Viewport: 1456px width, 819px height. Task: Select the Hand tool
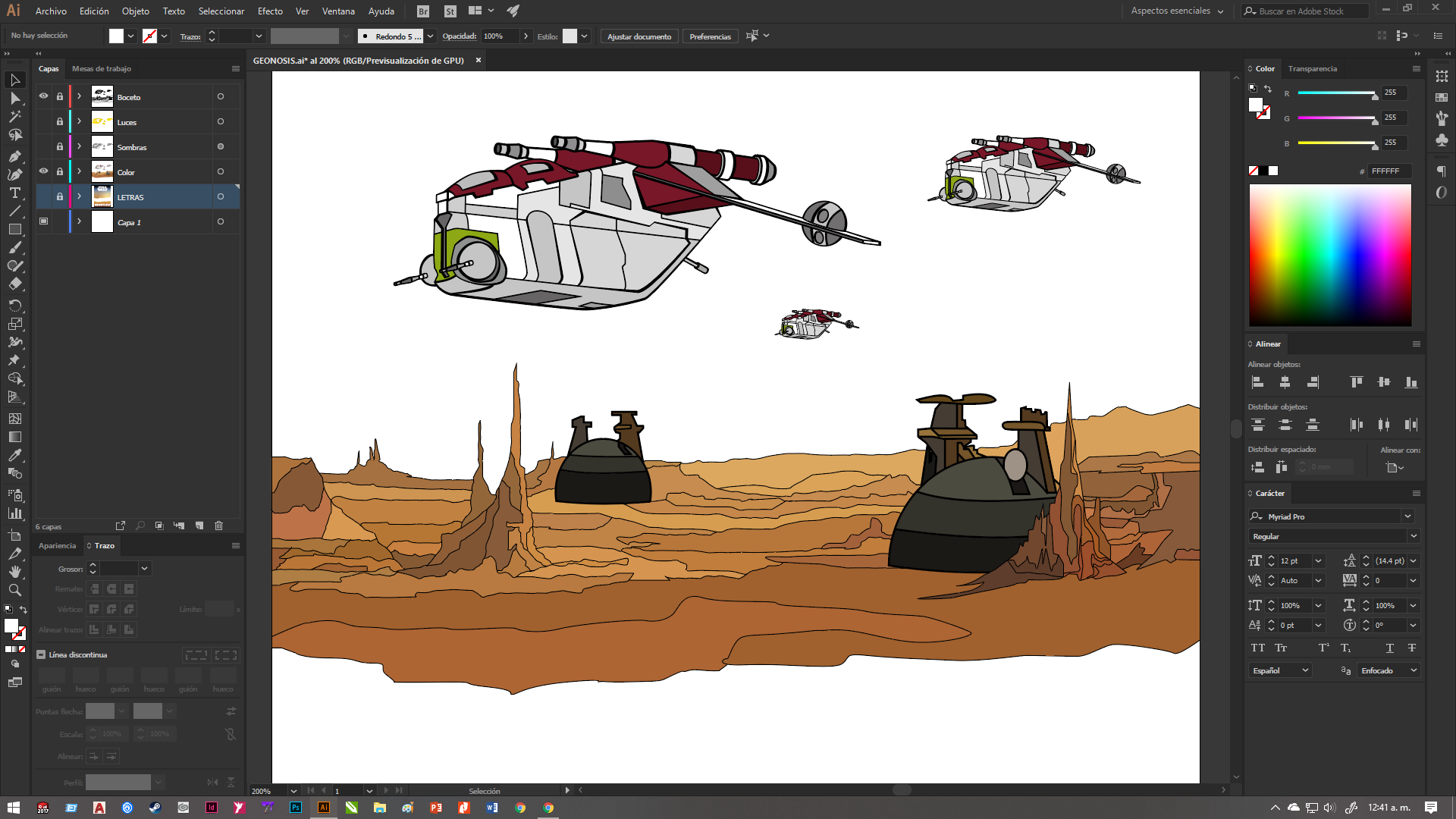[14, 572]
